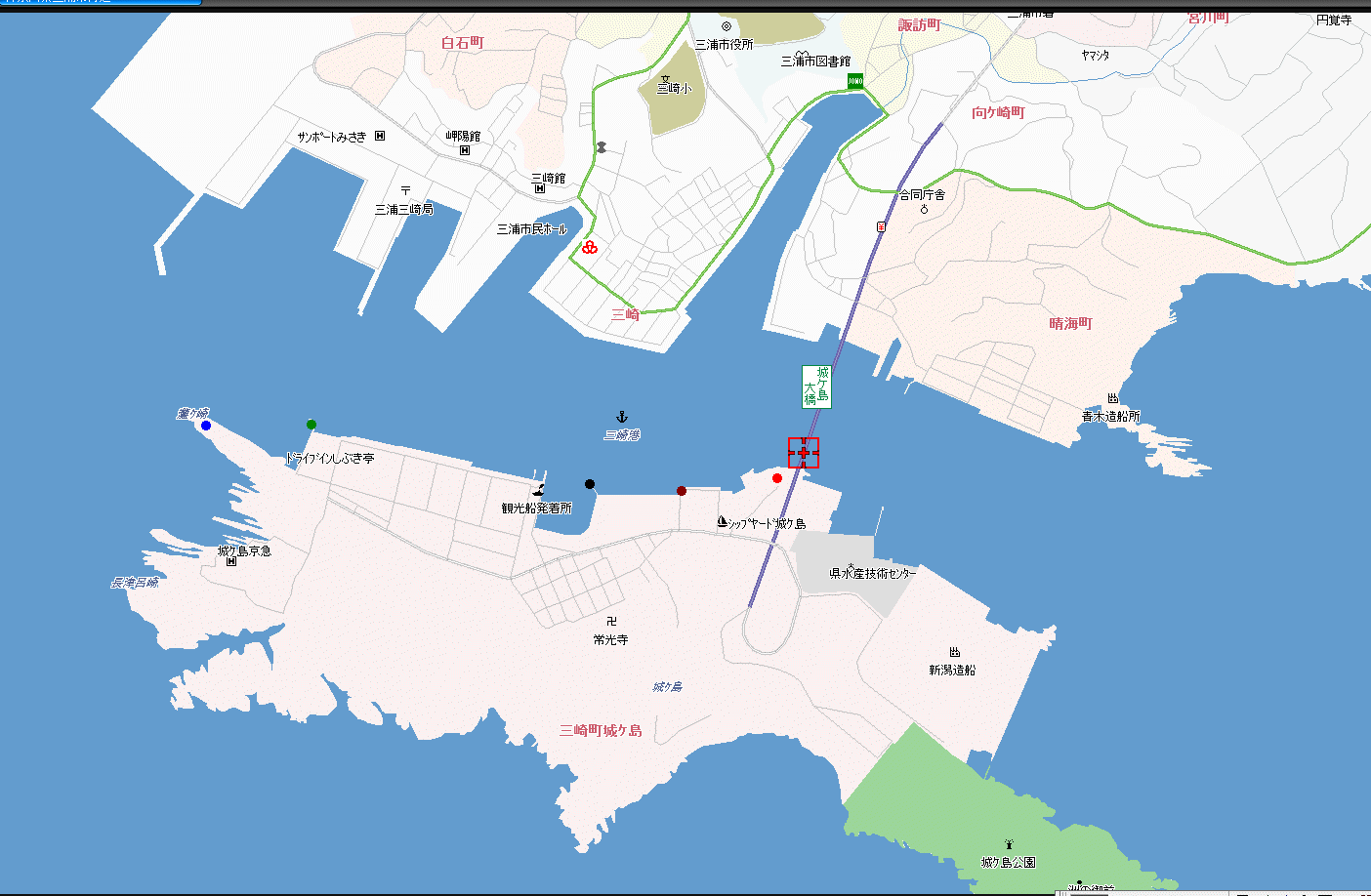
Task: Select the 三崎町城ヶ島 district label
Action: pyautogui.click(x=601, y=730)
